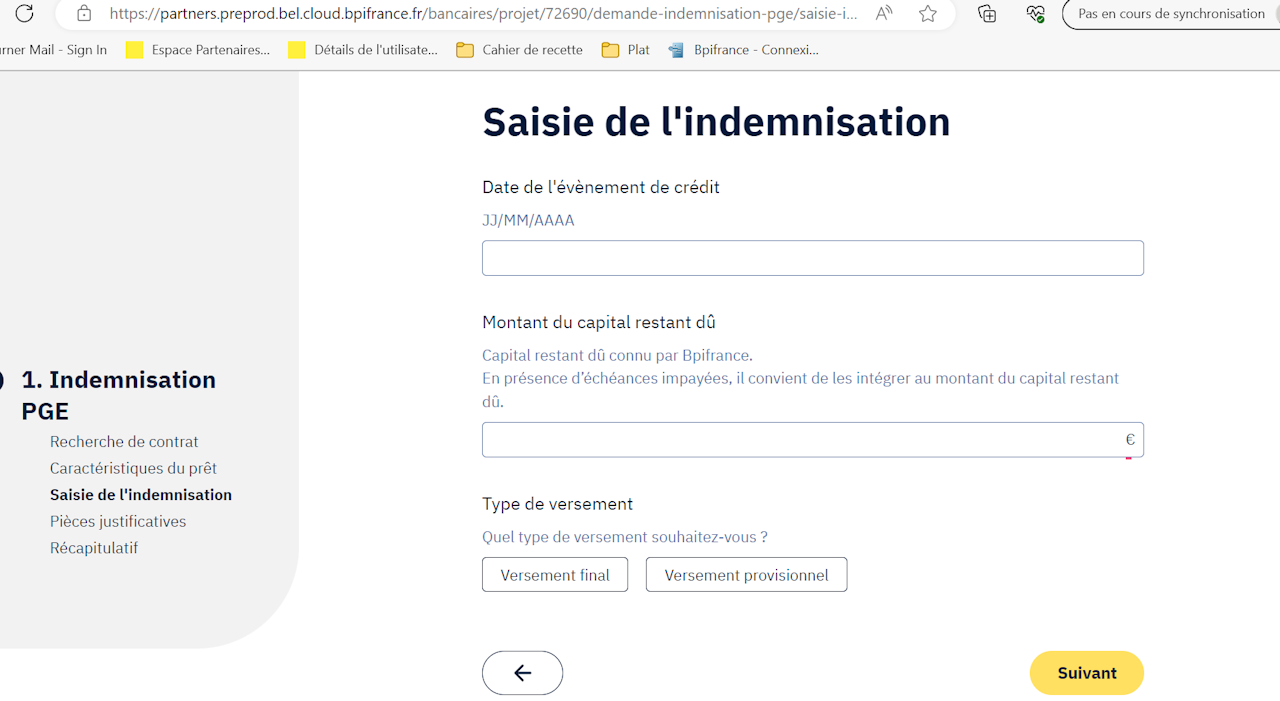Screen dimensions: 1280x701
Task: Open the Cahier de recette bookmark folder
Action: (520, 50)
